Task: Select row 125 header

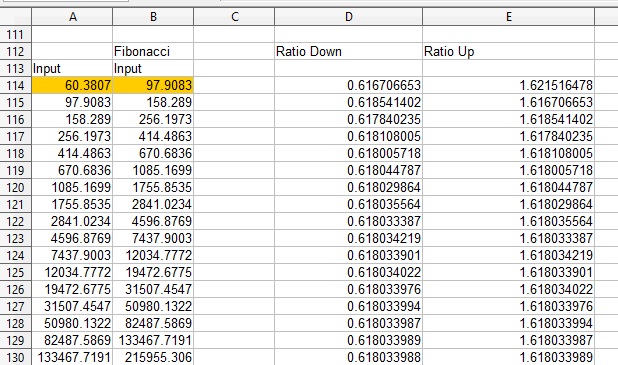Action: 15,272
